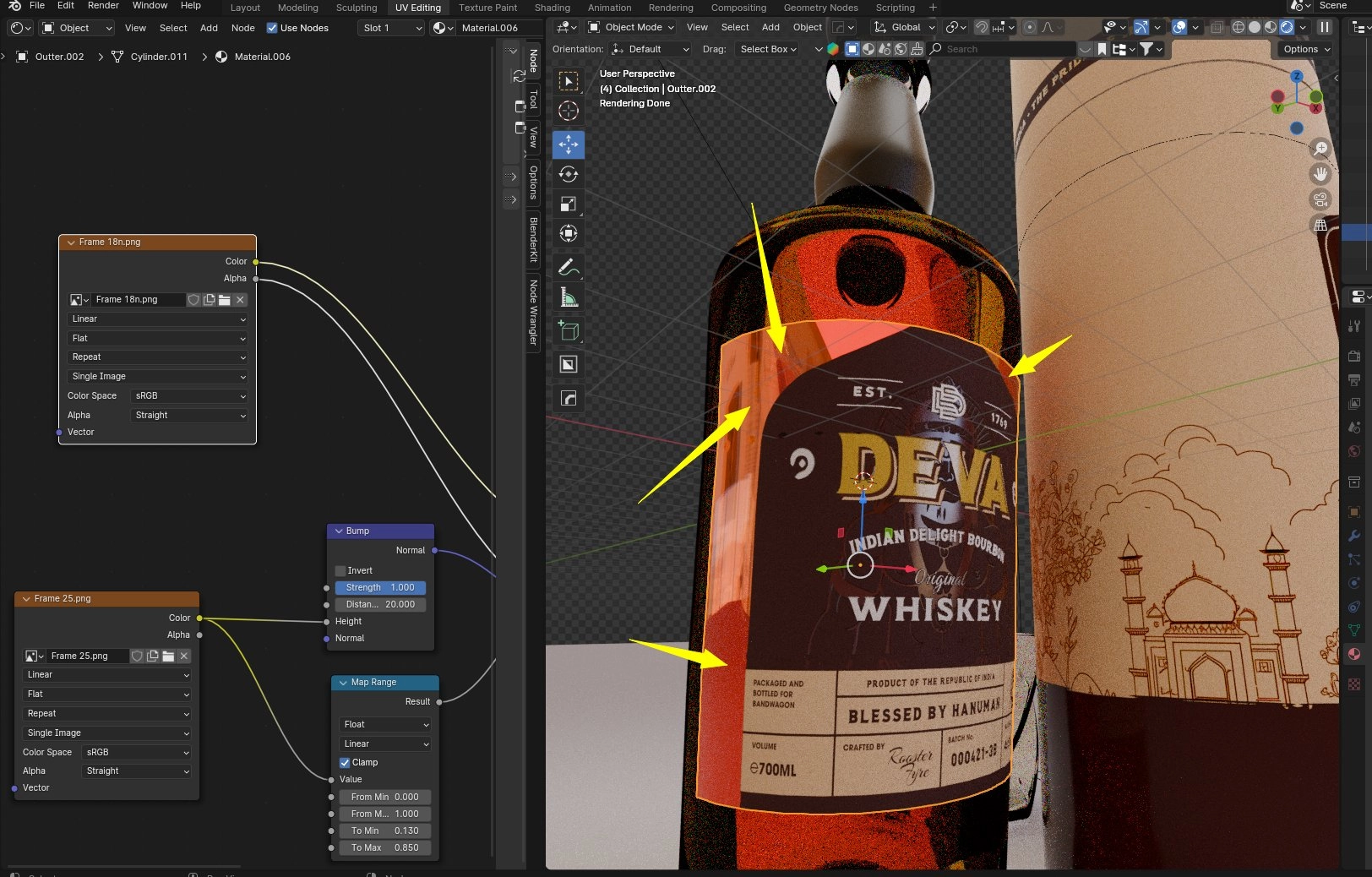Open Global transform orientation dropdown
Image resolution: width=1372 pixels, height=877 pixels.
[x=905, y=28]
